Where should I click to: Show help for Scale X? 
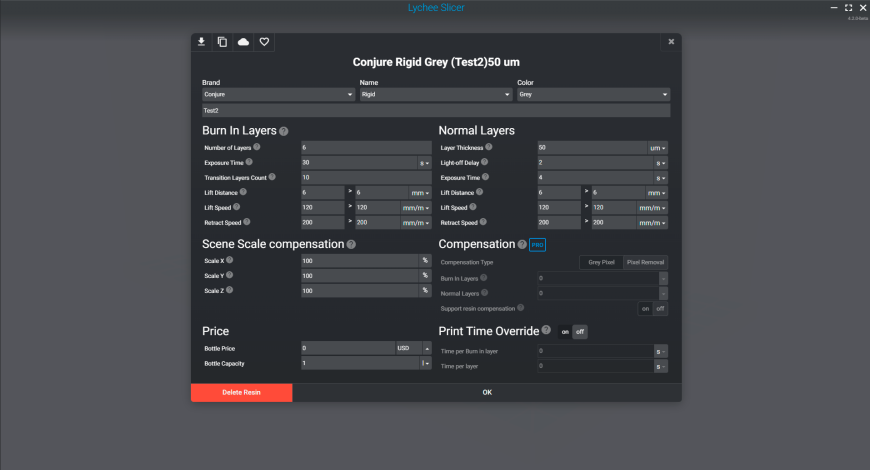point(230,260)
